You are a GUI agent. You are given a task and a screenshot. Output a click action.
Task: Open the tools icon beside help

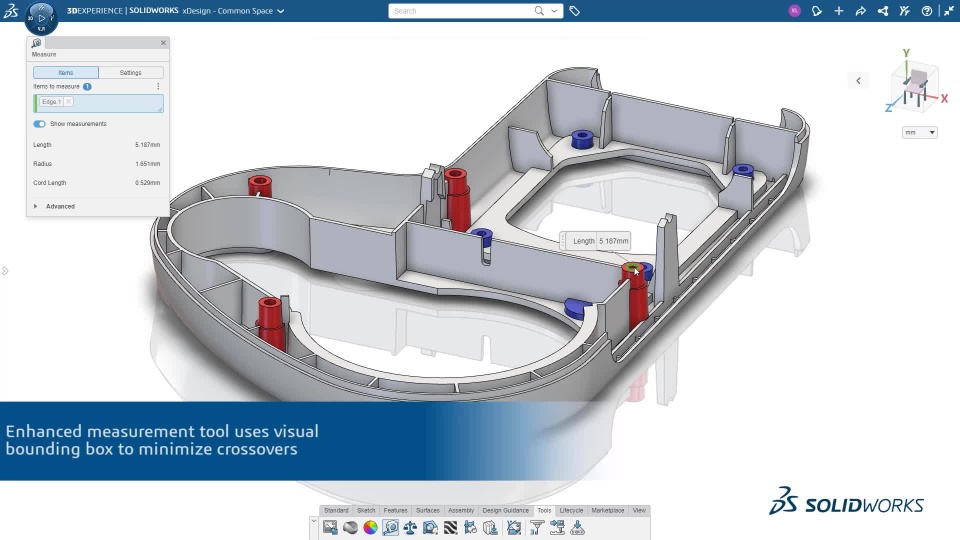[x=904, y=11]
